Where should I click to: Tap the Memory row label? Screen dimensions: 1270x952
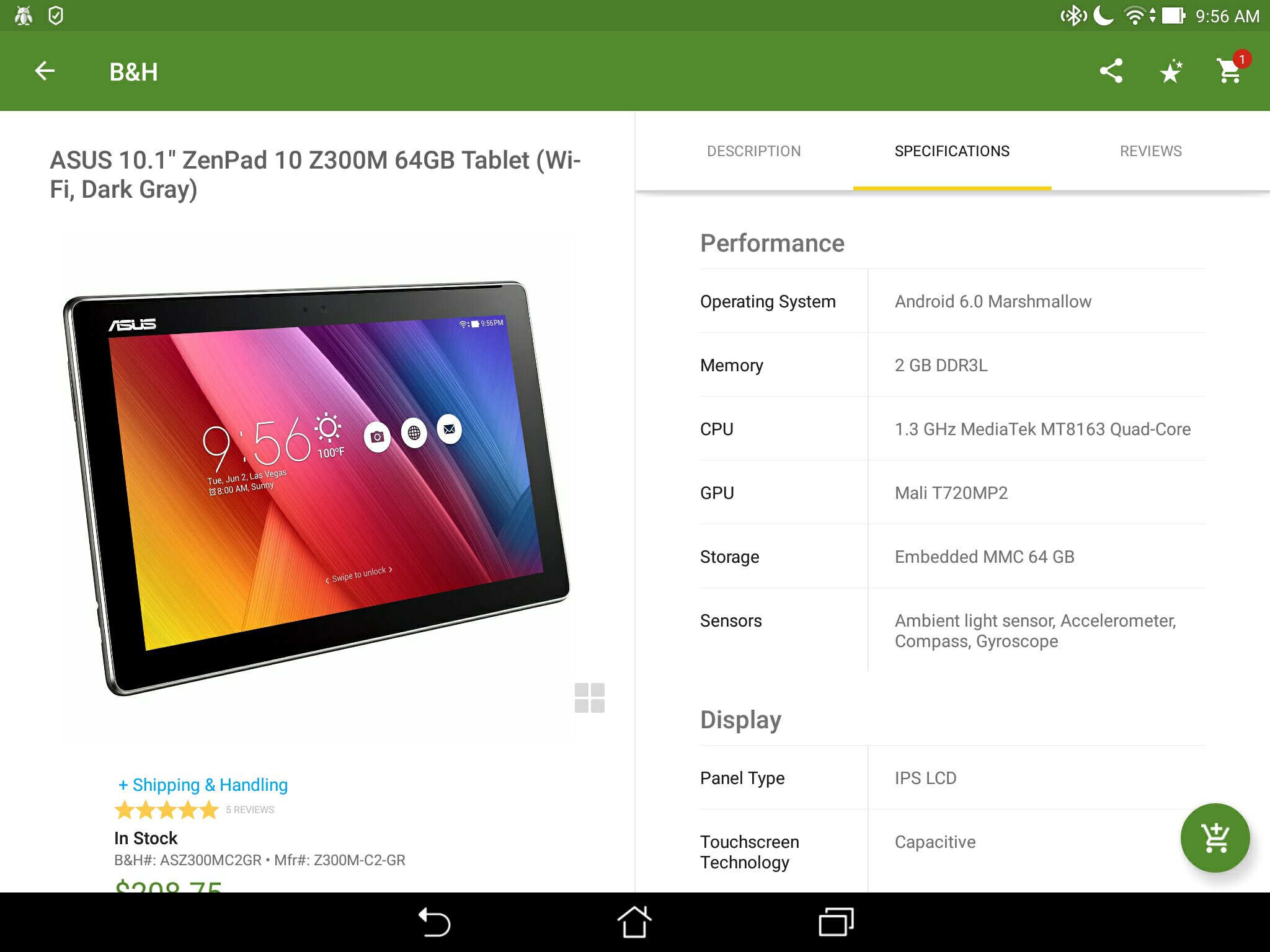pos(732,365)
